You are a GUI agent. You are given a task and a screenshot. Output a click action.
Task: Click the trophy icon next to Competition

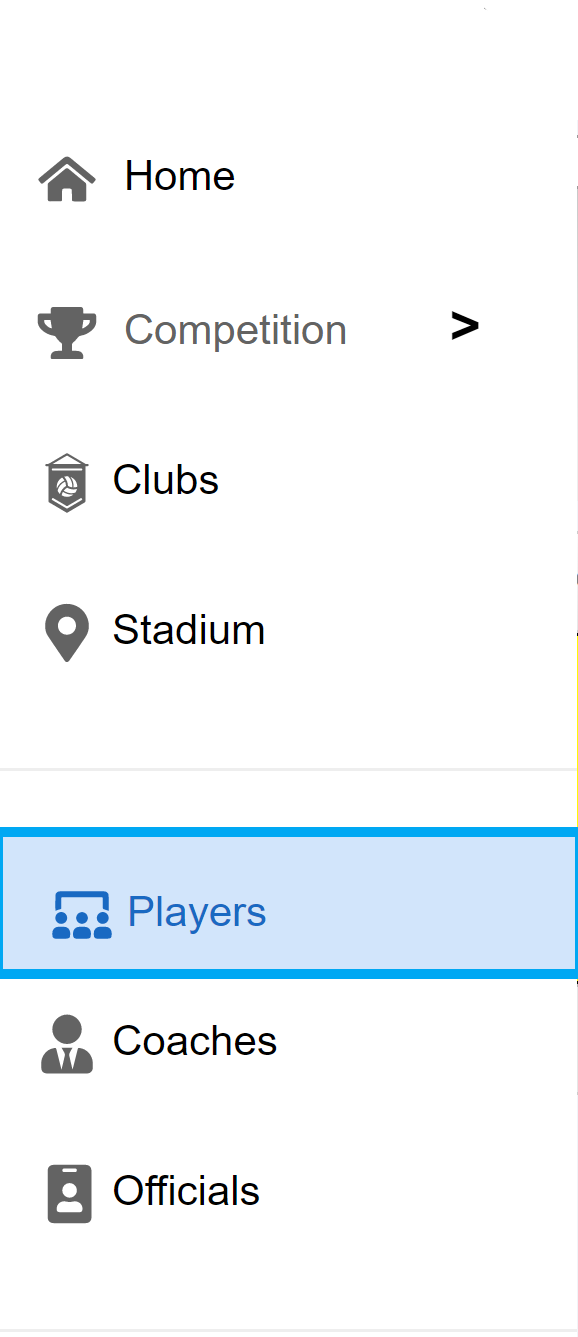(x=67, y=333)
